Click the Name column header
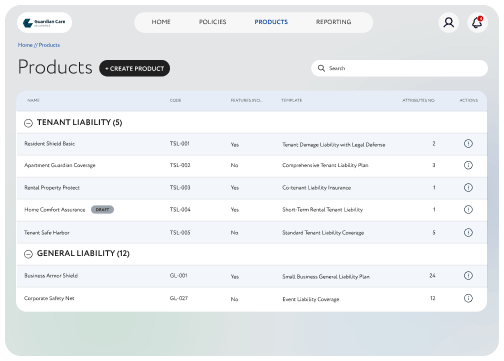The image size is (504, 361). pos(33,100)
